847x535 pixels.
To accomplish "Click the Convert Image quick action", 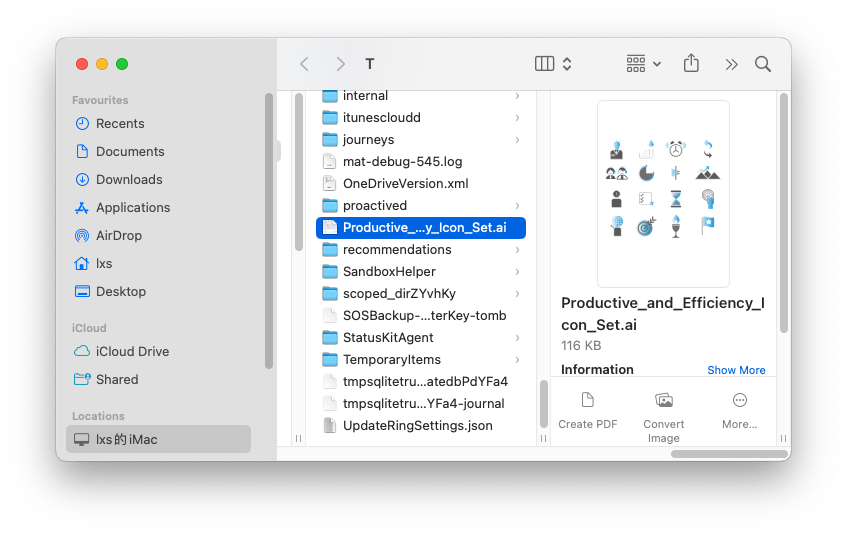I will [x=663, y=416].
